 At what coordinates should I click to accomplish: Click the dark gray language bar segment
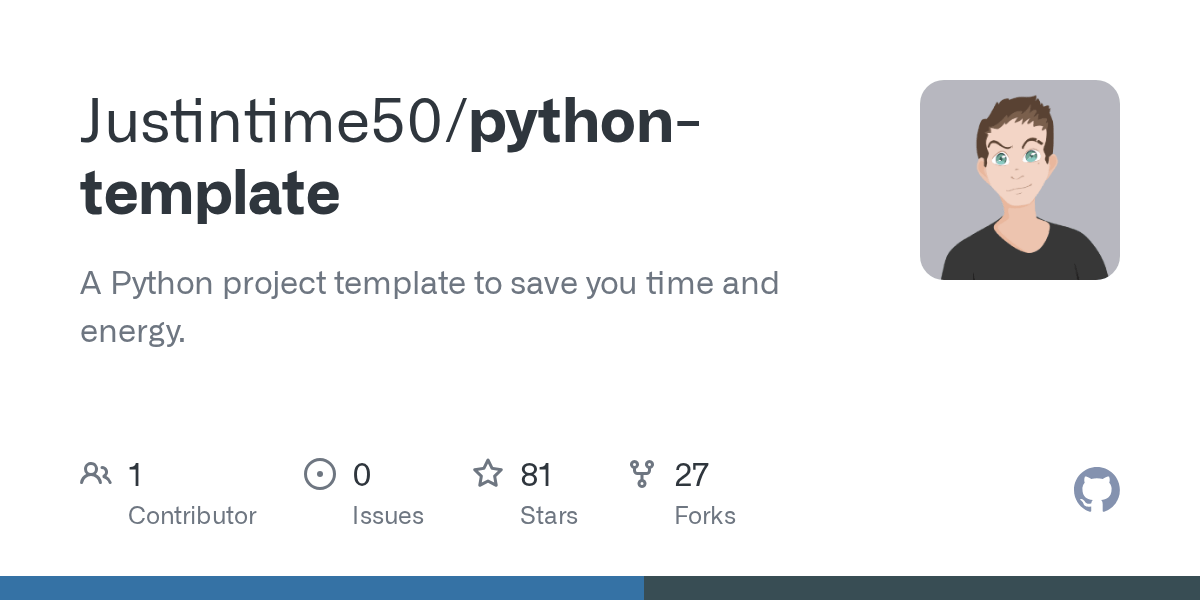[x=921, y=588]
